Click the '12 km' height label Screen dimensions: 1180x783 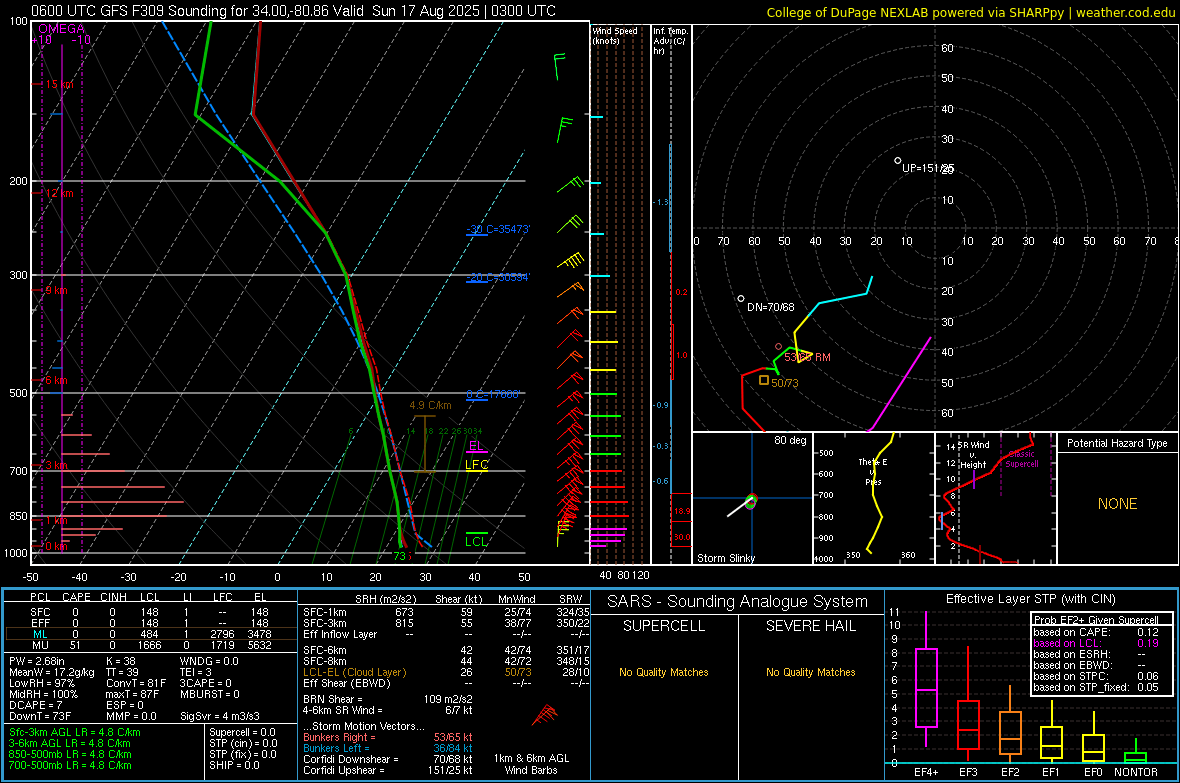[59, 193]
